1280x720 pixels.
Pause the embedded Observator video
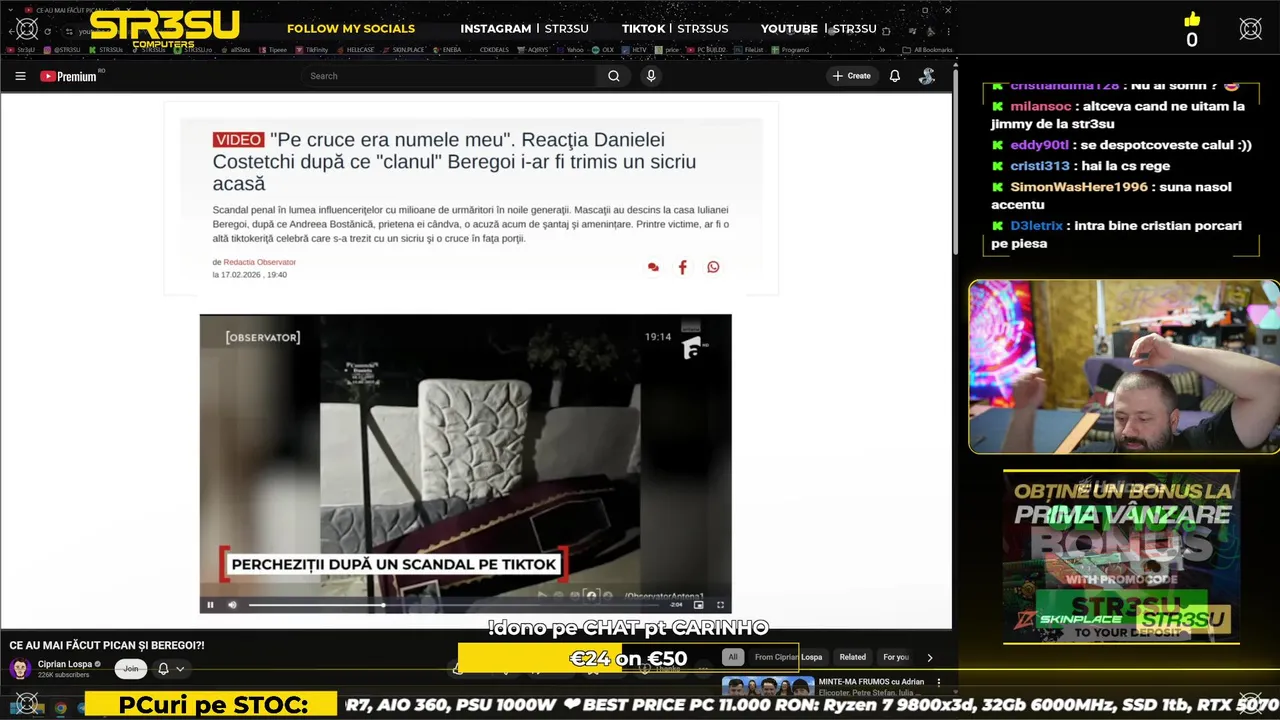tap(210, 605)
